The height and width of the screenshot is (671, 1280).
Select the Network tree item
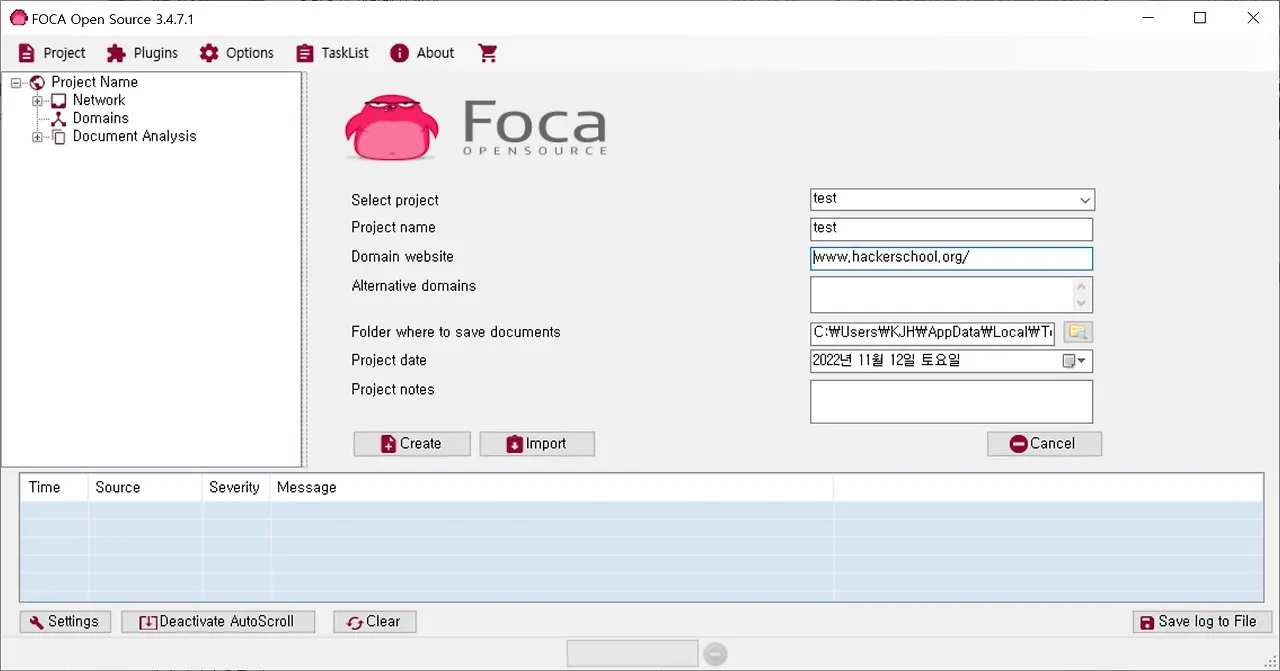99,100
